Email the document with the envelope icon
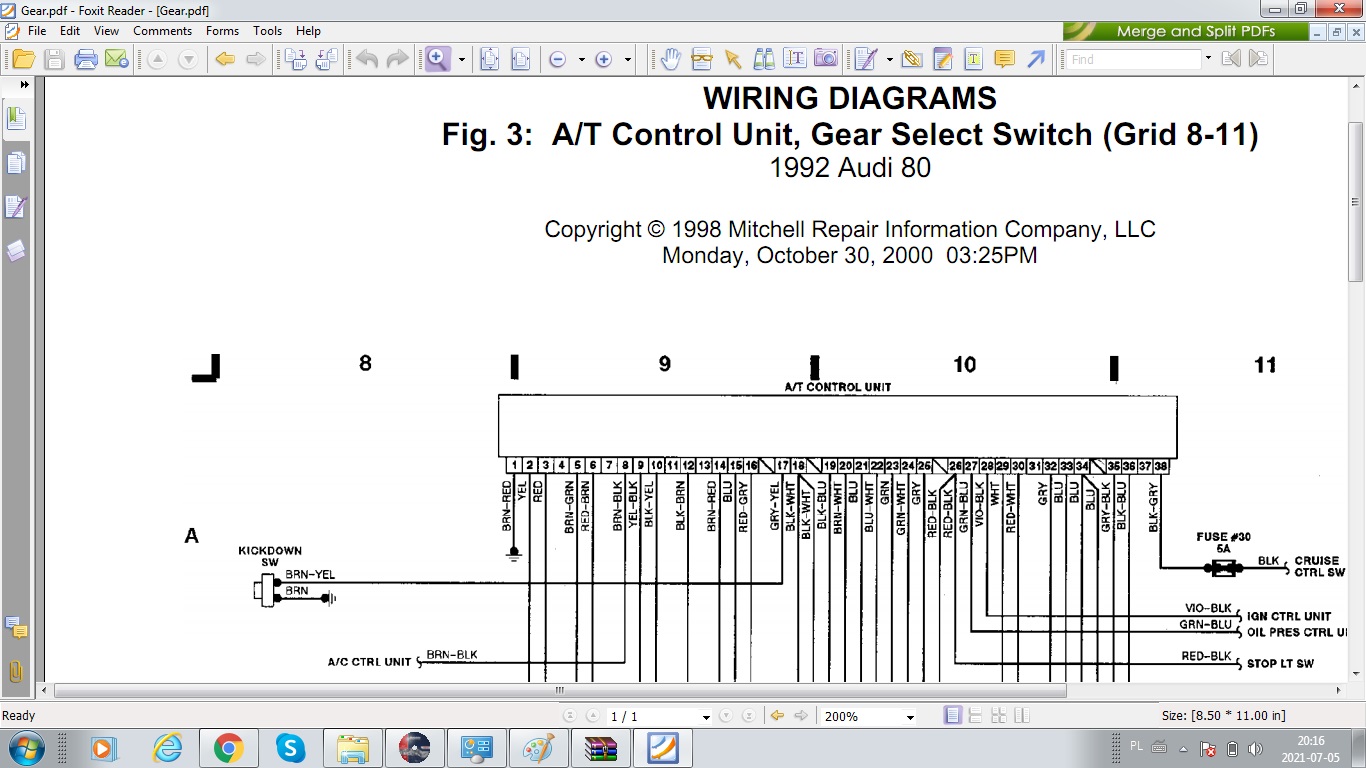 coord(117,59)
